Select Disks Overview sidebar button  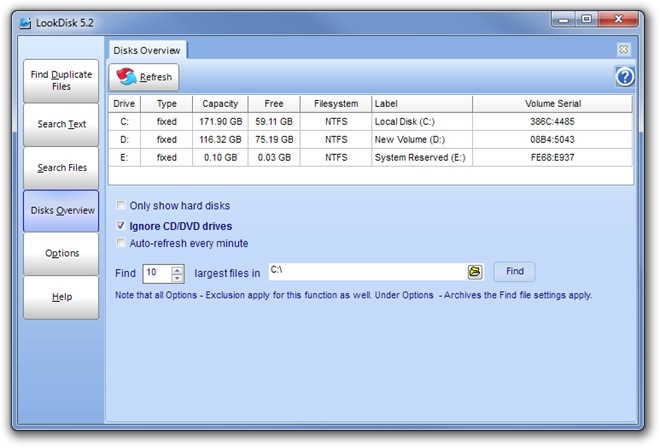pyautogui.click(x=61, y=210)
